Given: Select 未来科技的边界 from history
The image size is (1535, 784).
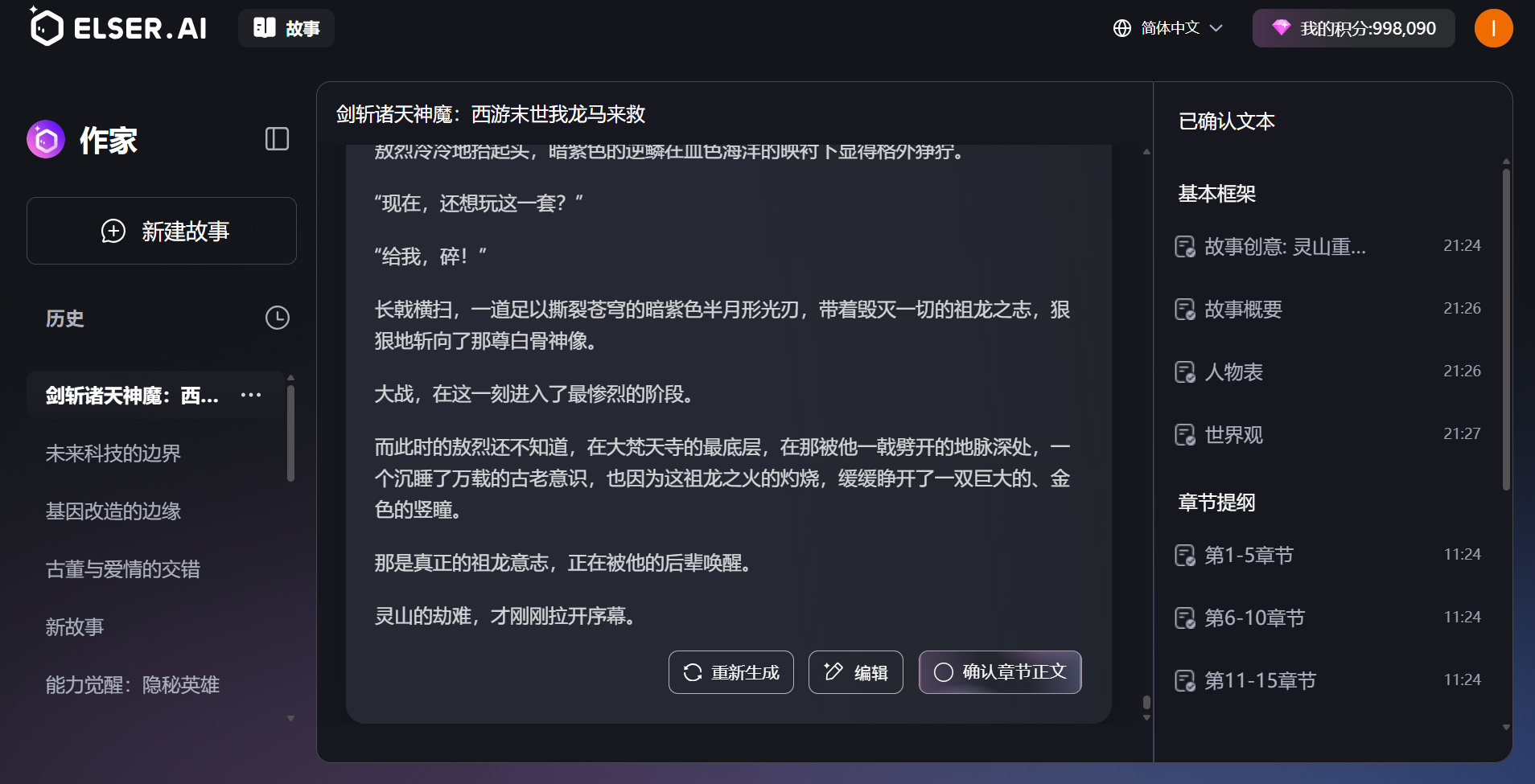Looking at the screenshot, I should pyautogui.click(x=113, y=454).
